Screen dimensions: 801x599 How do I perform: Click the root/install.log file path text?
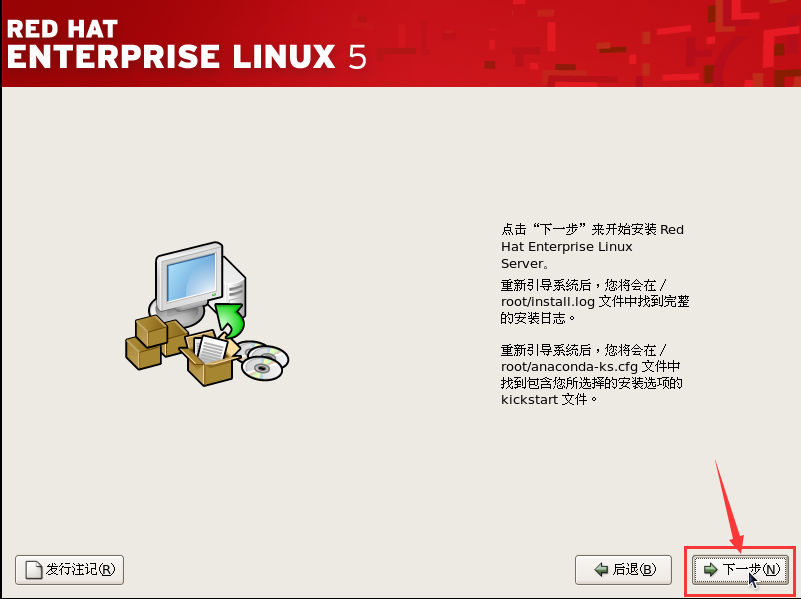548,302
